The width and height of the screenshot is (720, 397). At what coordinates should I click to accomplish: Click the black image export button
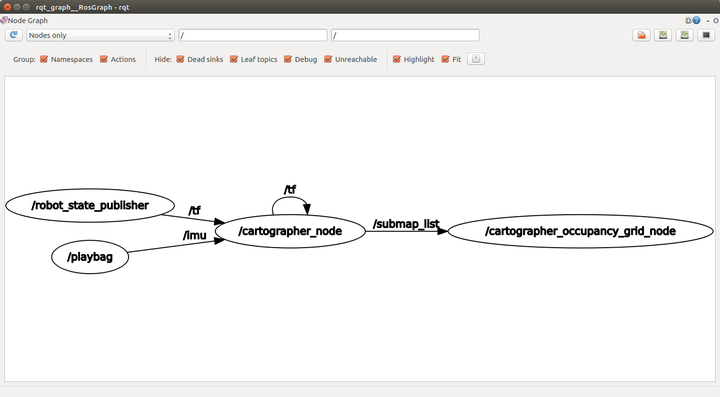coord(706,35)
